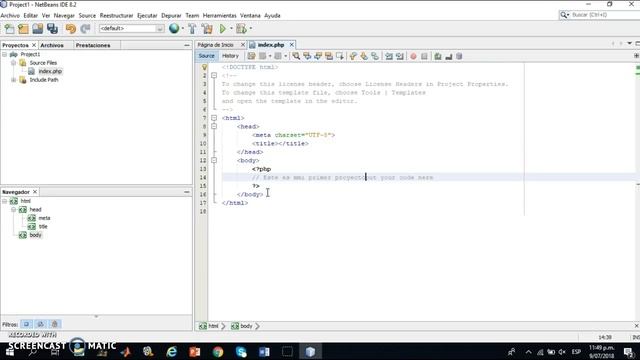Click the Clean and Build icon
Screen dimensions: 640x360
click(x=207, y=29)
